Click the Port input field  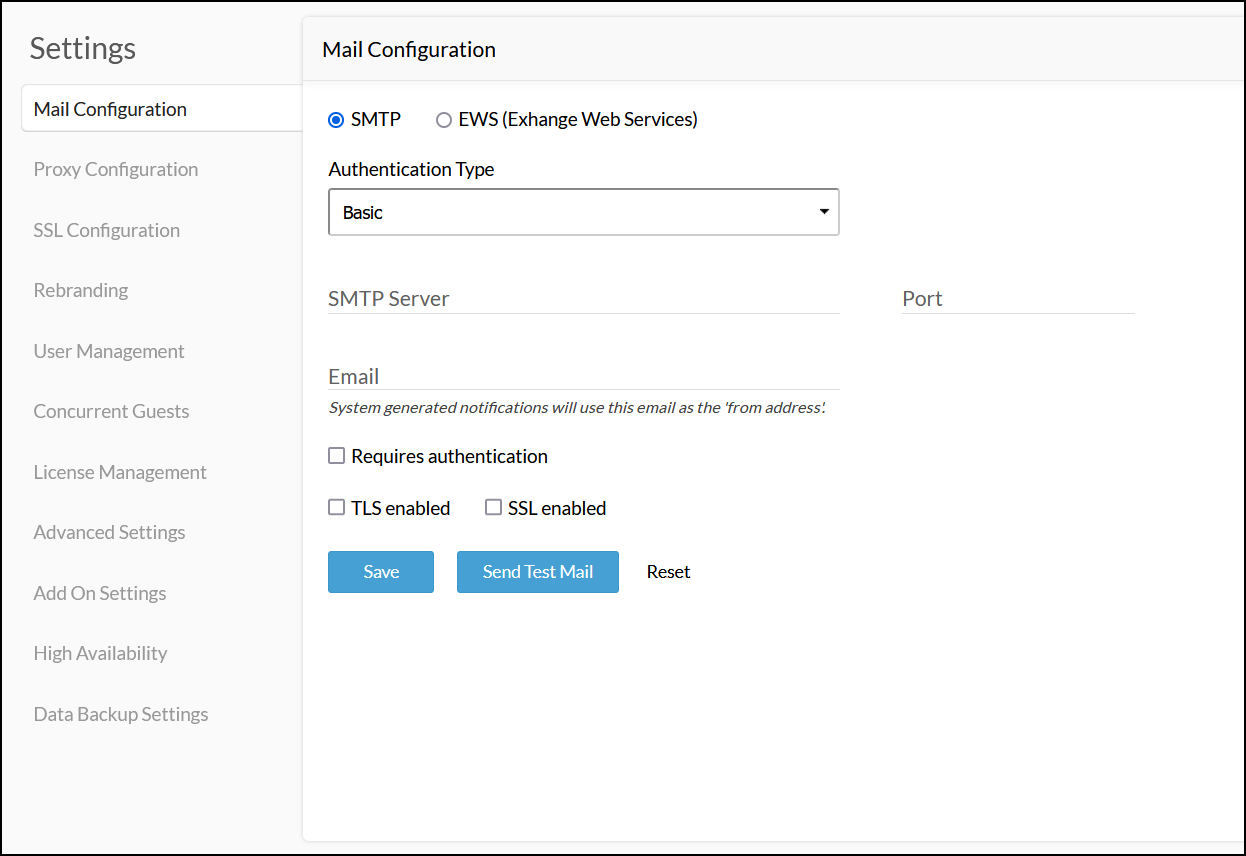[x=1017, y=298]
